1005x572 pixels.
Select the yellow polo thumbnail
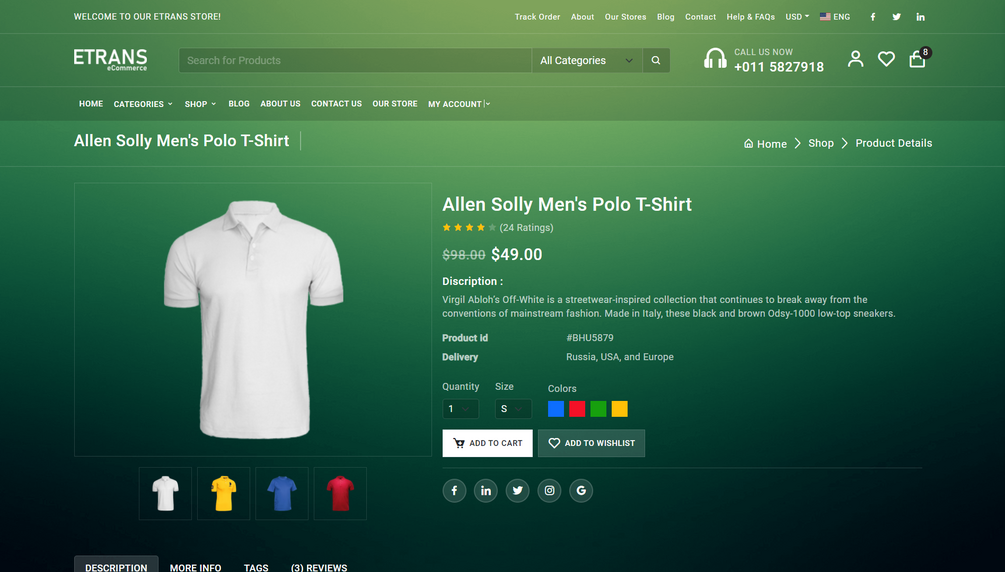coord(224,493)
